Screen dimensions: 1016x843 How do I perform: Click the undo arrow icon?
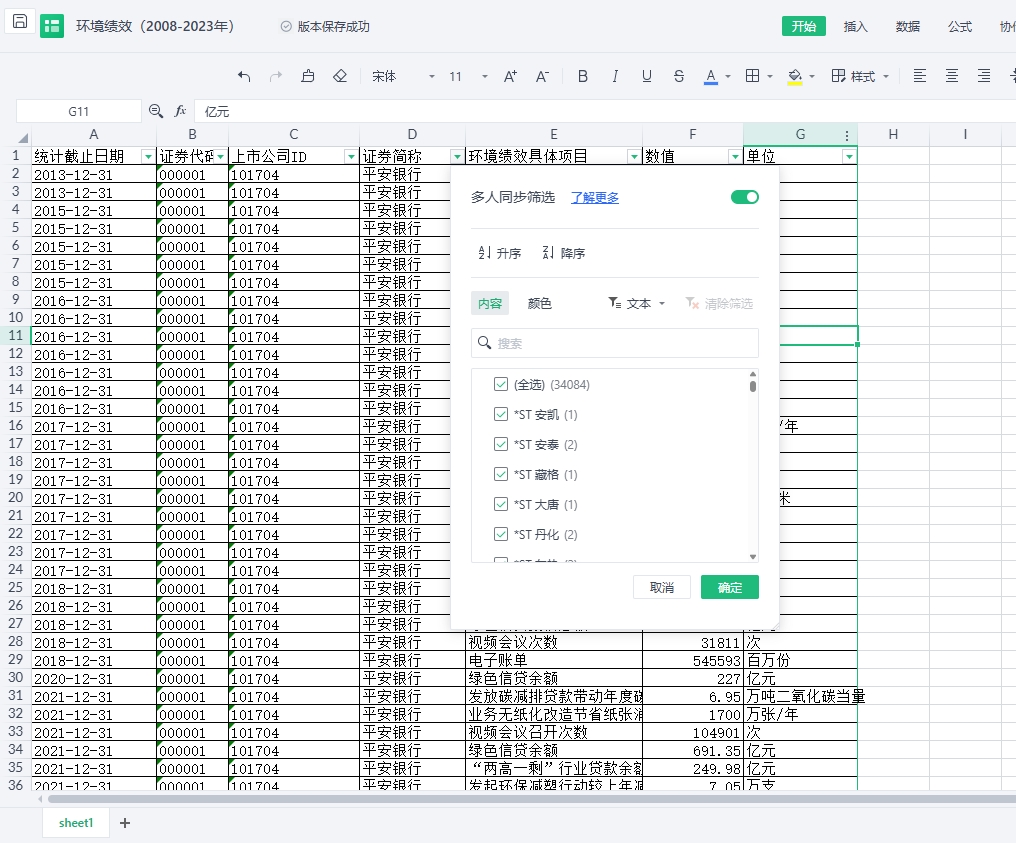pyautogui.click(x=245, y=76)
